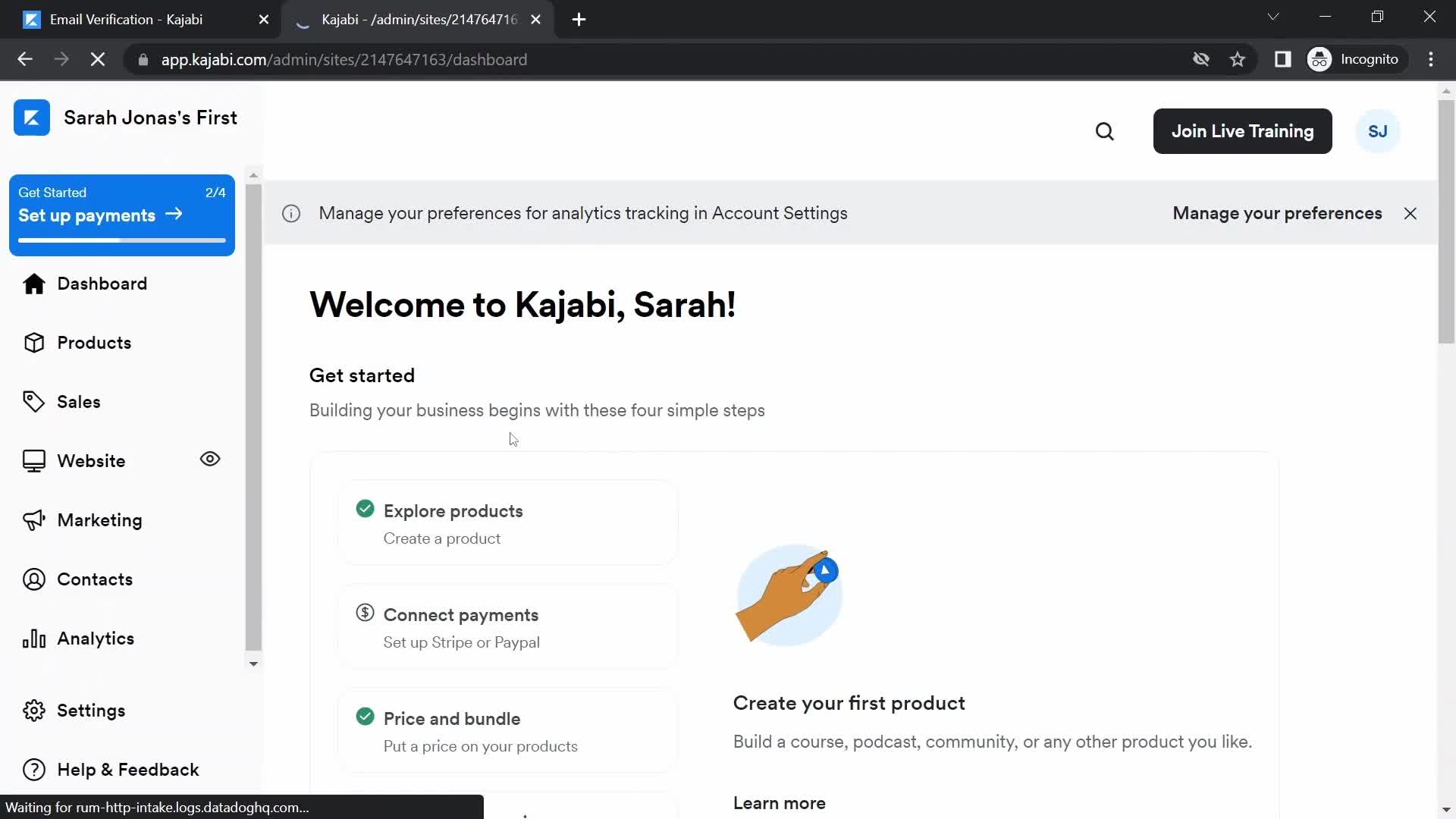
Task: Click the sidebar scroll up arrow
Action: pos(253,175)
